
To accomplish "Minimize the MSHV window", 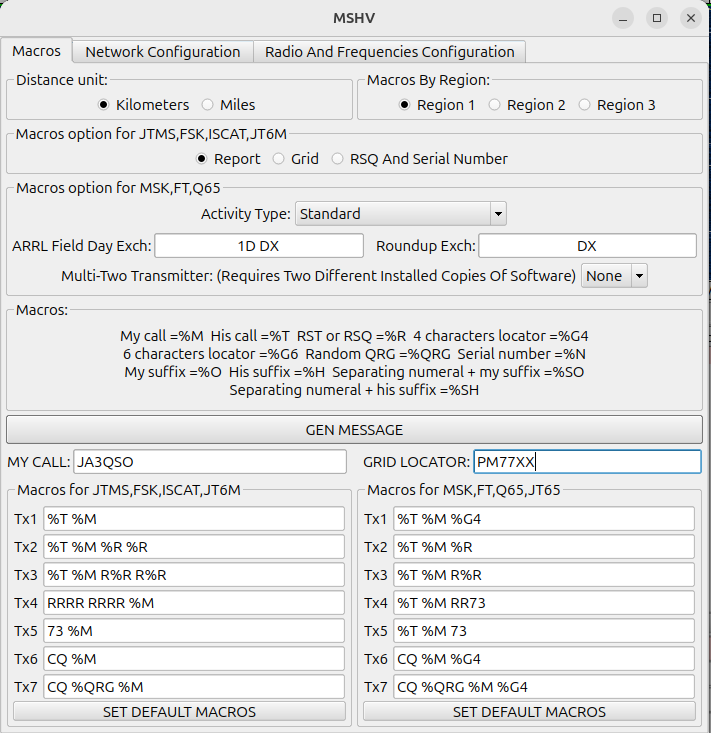I will click(x=623, y=18).
